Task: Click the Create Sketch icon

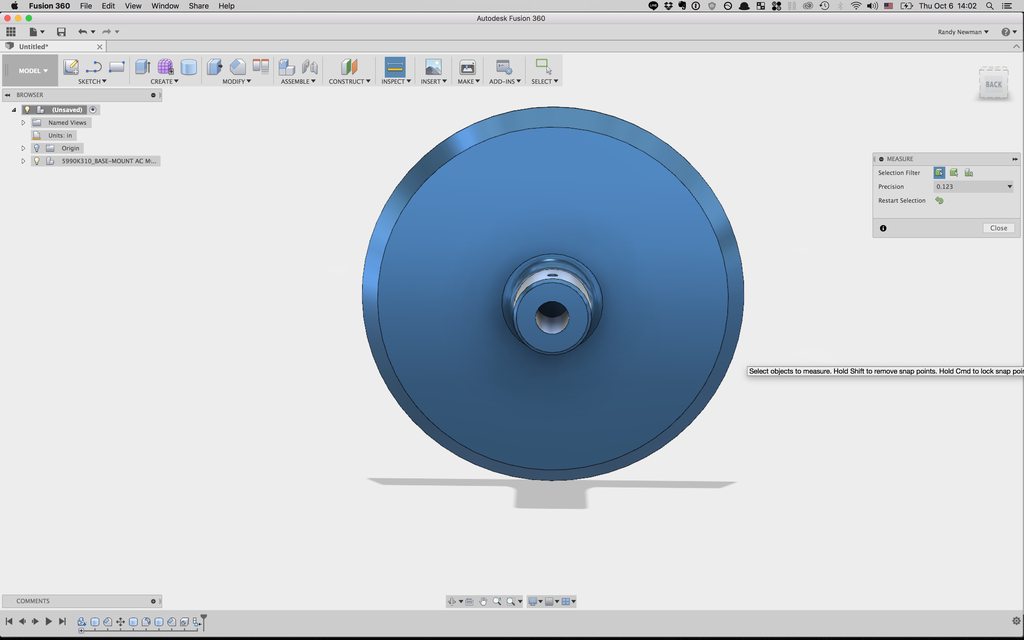Action: [x=71, y=67]
